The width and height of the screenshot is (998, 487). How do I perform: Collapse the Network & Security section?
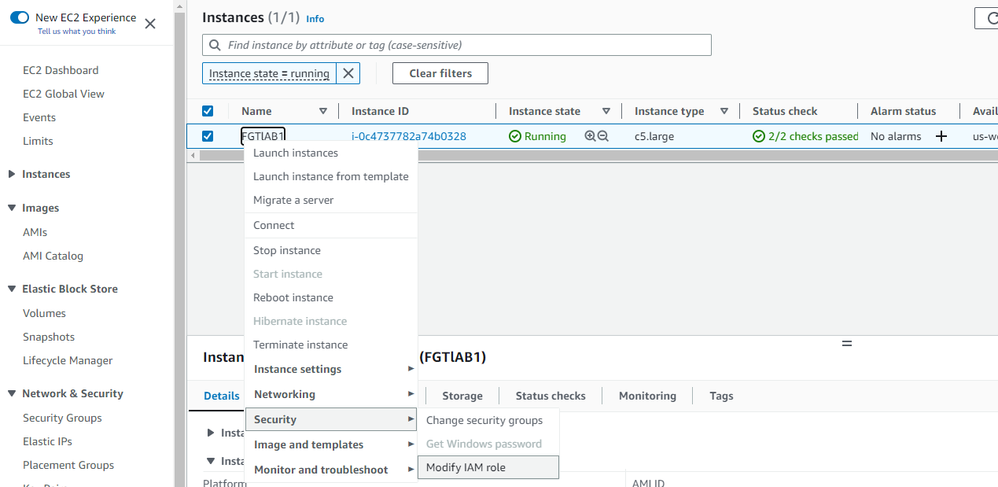[x=11, y=393]
